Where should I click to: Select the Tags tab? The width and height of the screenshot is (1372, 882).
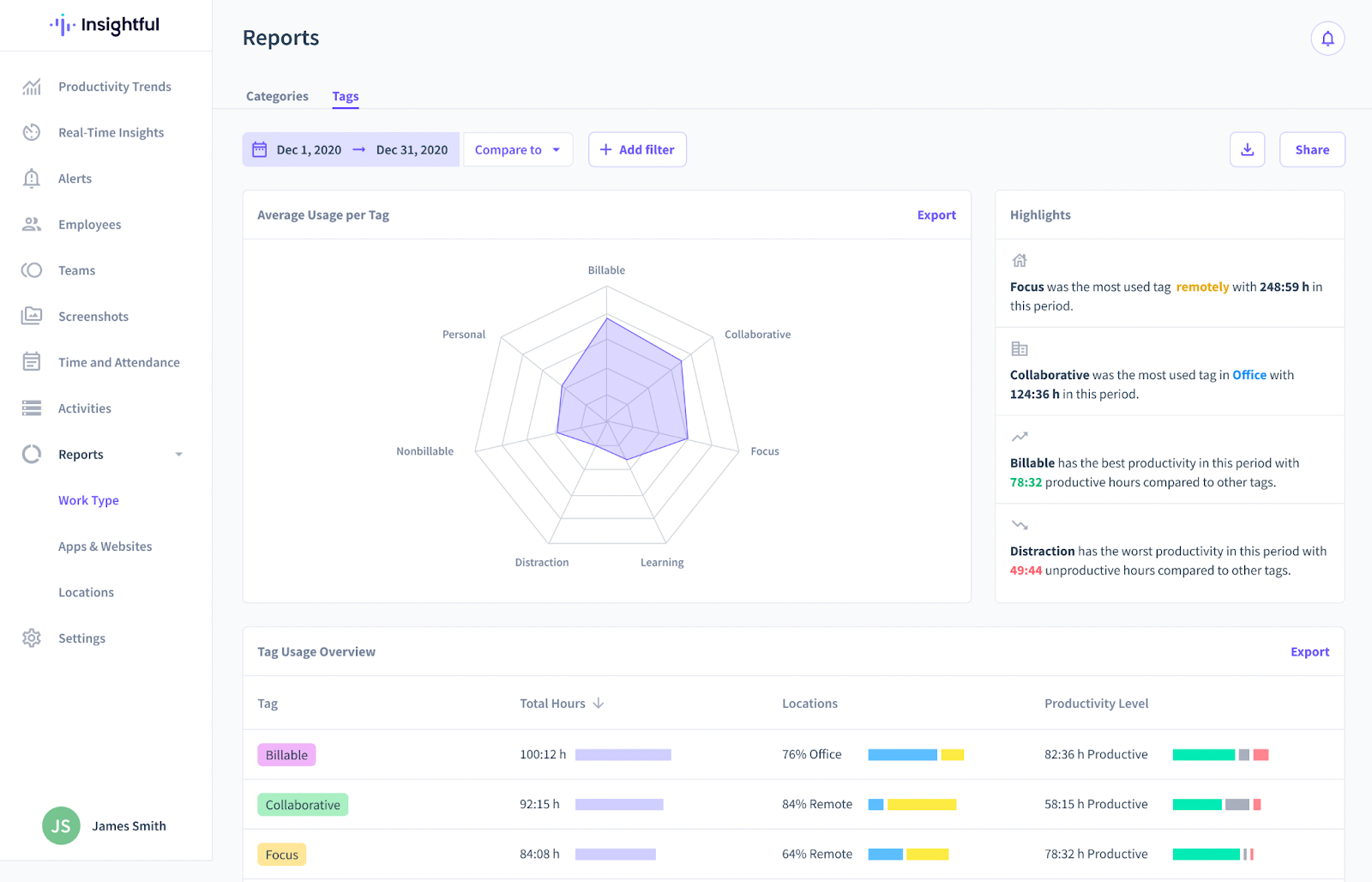pos(346,96)
